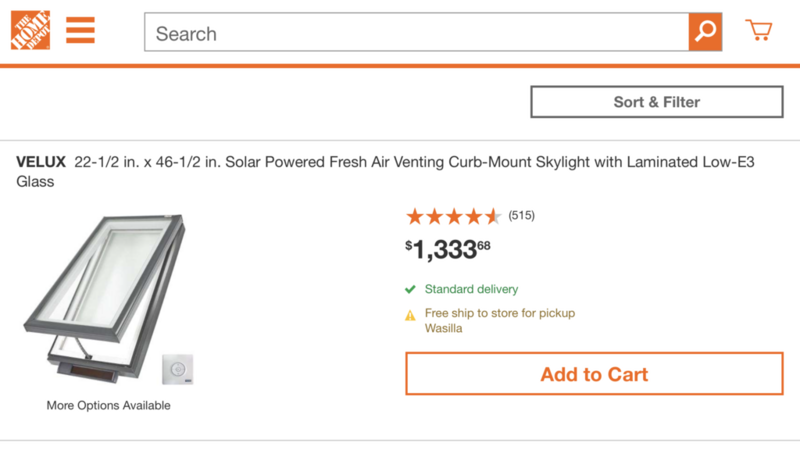Add the VELUX skylight to cart
This screenshot has width=800, height=450.
click(594, 373)
